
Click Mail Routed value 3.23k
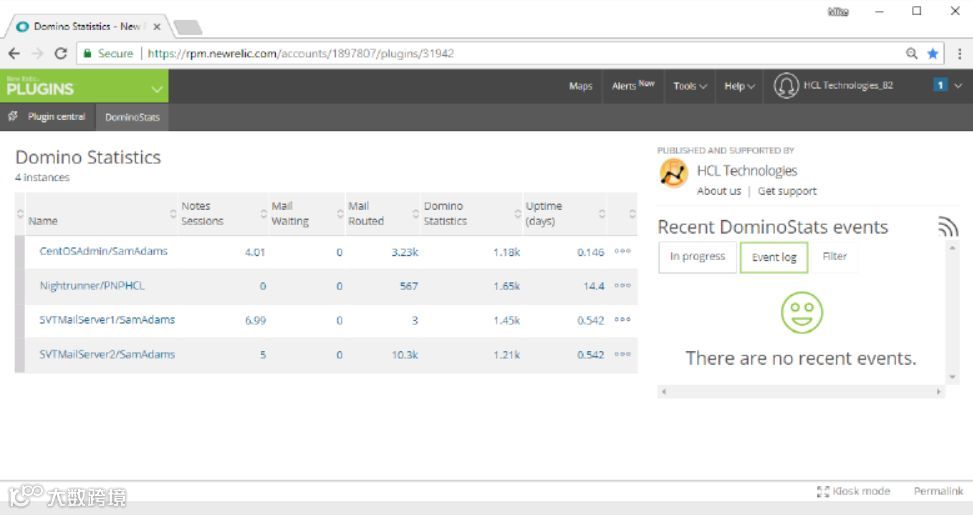405,253
